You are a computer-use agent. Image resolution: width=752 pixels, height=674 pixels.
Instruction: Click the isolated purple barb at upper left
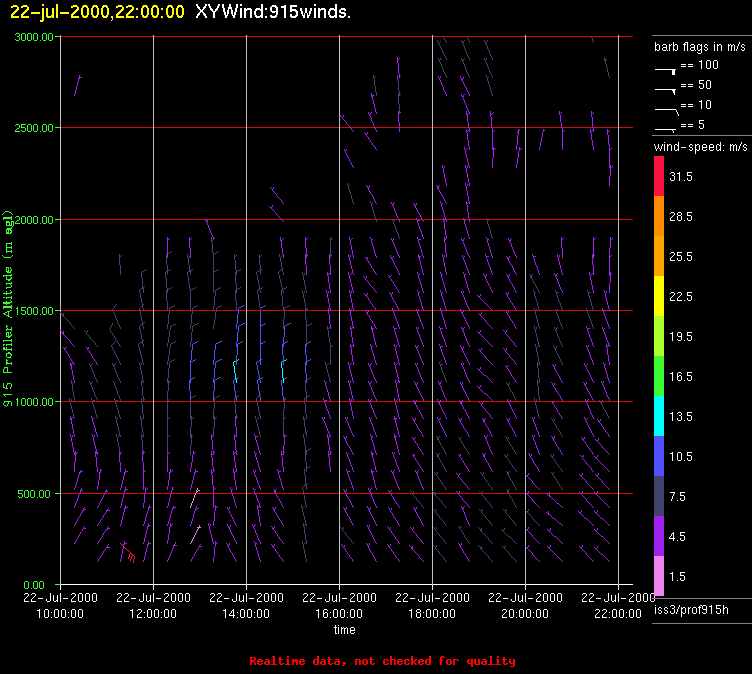78,85
